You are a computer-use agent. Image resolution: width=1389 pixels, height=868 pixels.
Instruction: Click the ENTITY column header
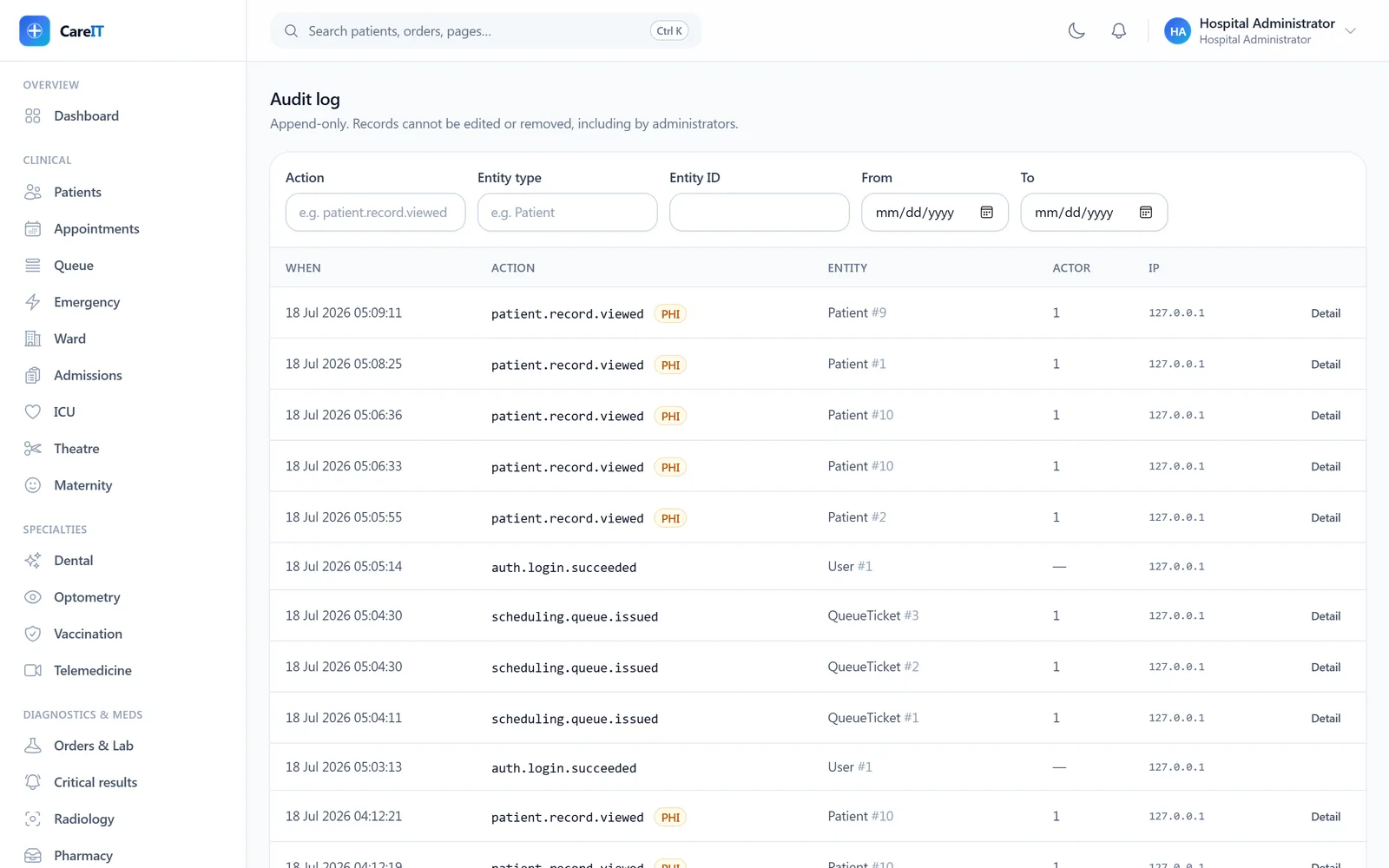tap(847, 268)
